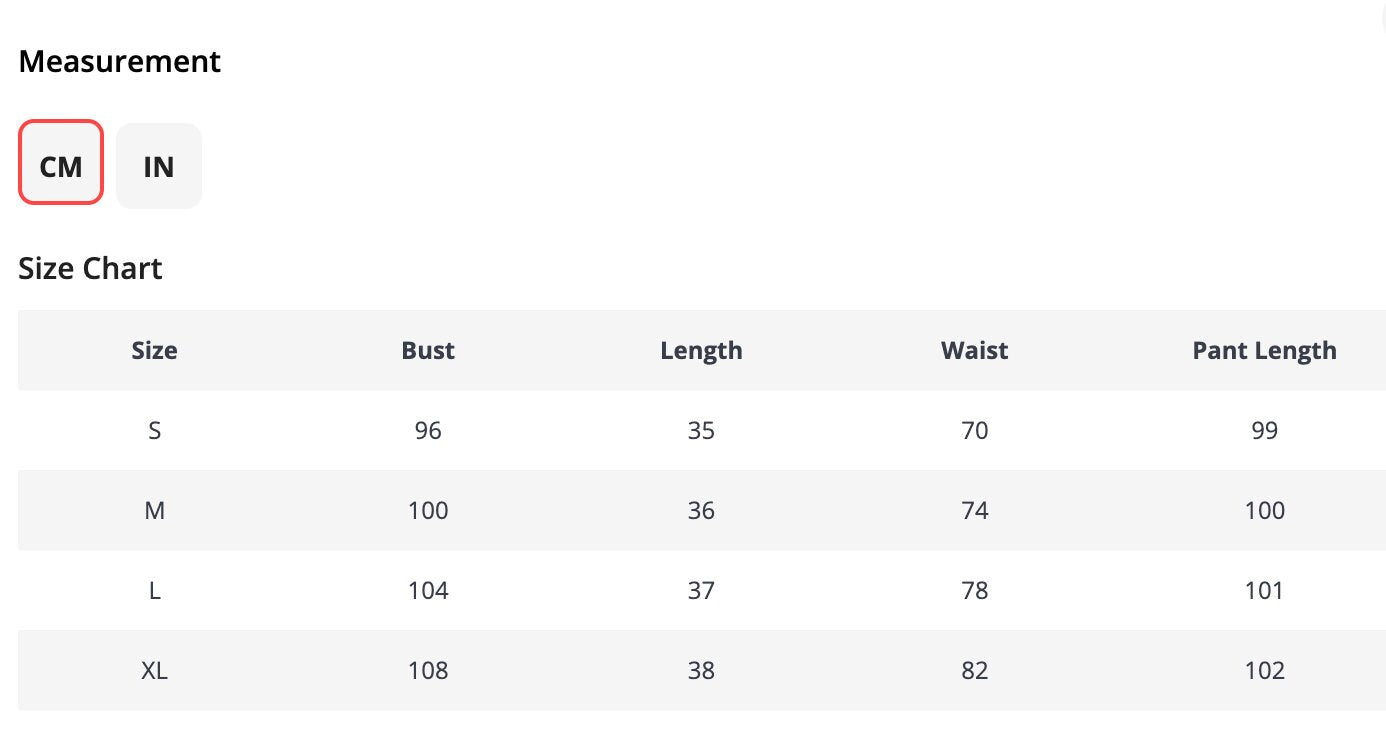Select the L size row label

[x=154, y=591]
